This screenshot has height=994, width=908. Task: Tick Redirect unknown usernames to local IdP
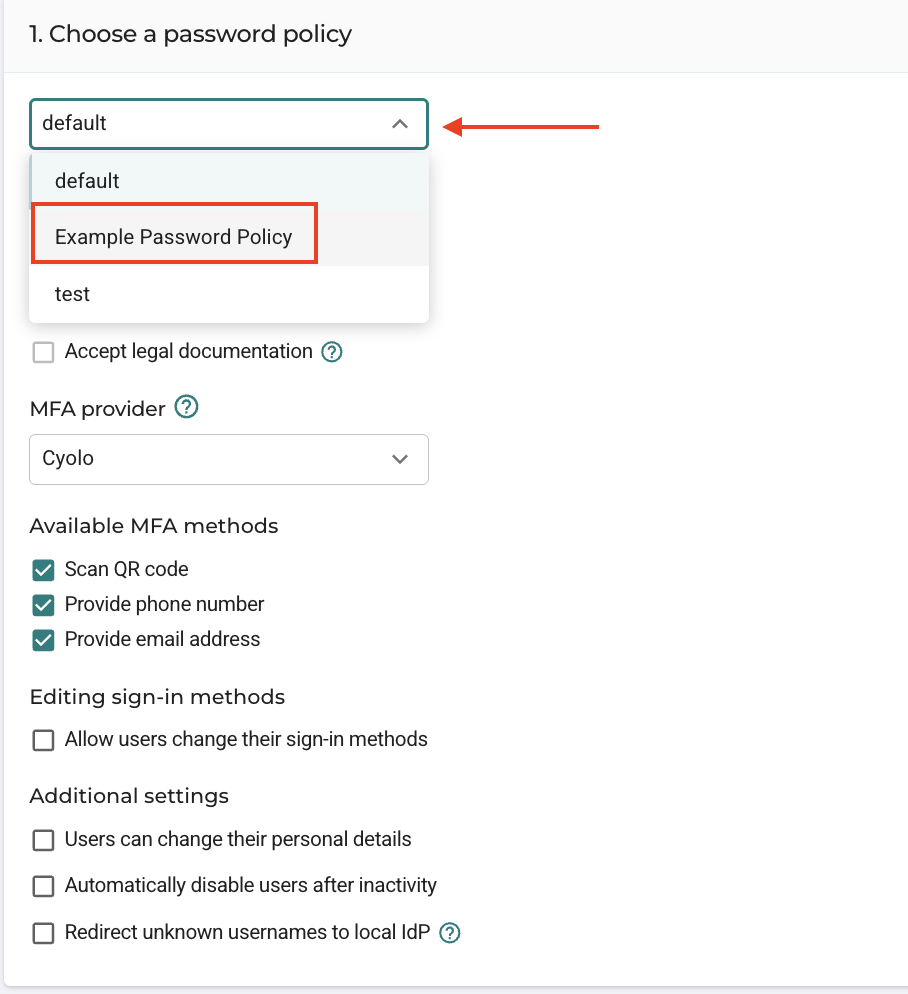[x=43, y=933]
